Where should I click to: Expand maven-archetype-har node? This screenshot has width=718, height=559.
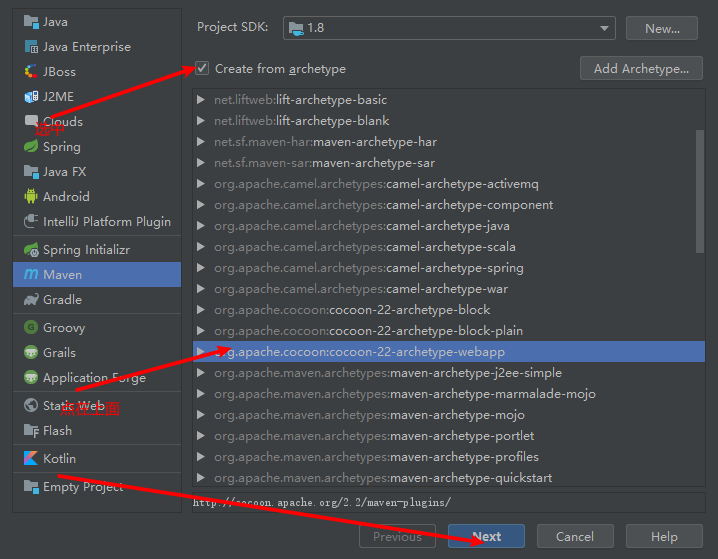[x=201, y=141]
